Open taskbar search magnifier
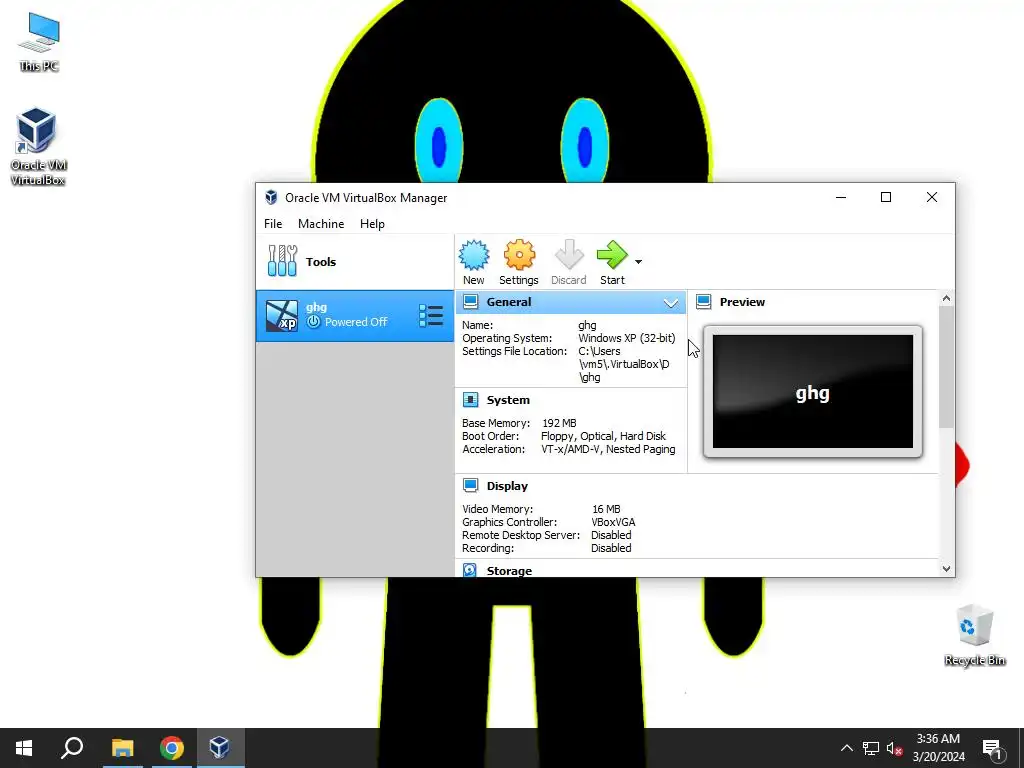 coord(72,748)
